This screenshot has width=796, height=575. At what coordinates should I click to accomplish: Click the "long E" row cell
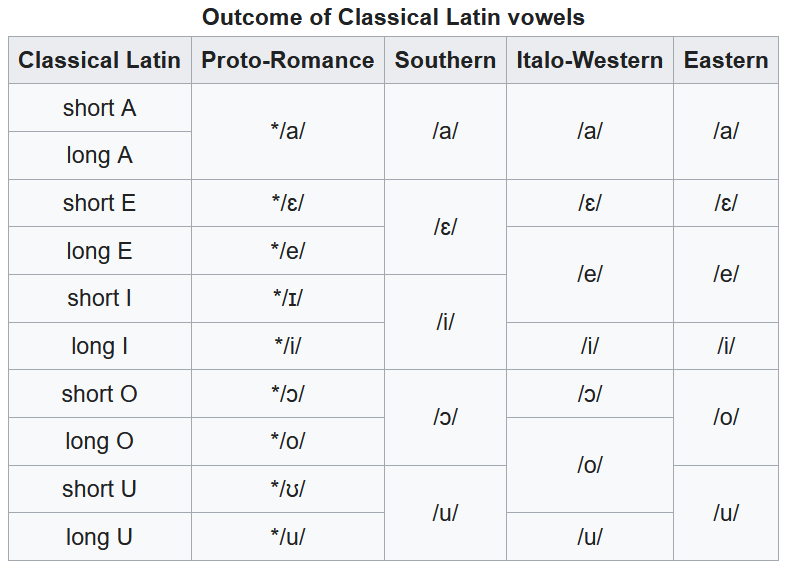[x=99, y=251]
